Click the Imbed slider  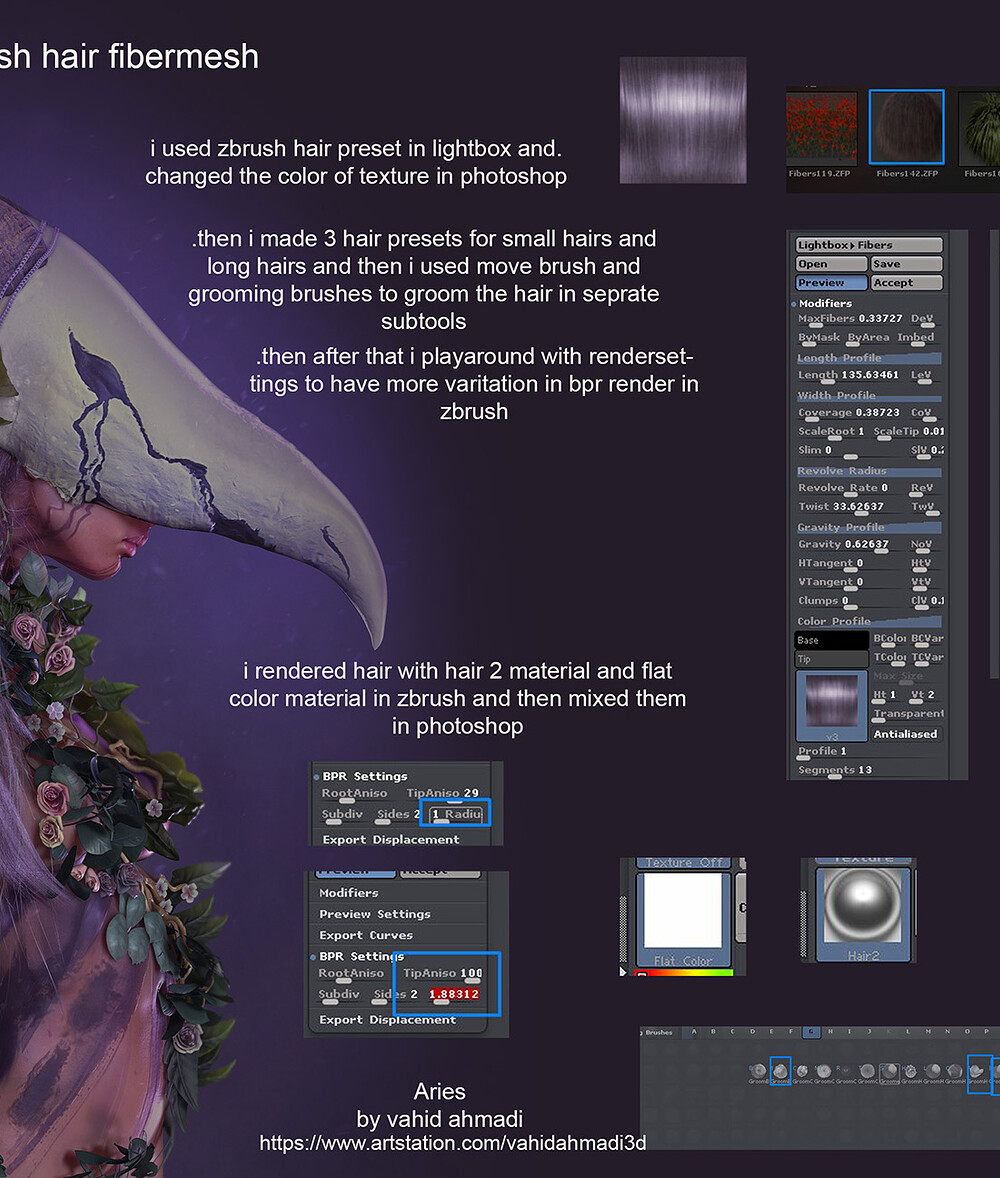917,338
